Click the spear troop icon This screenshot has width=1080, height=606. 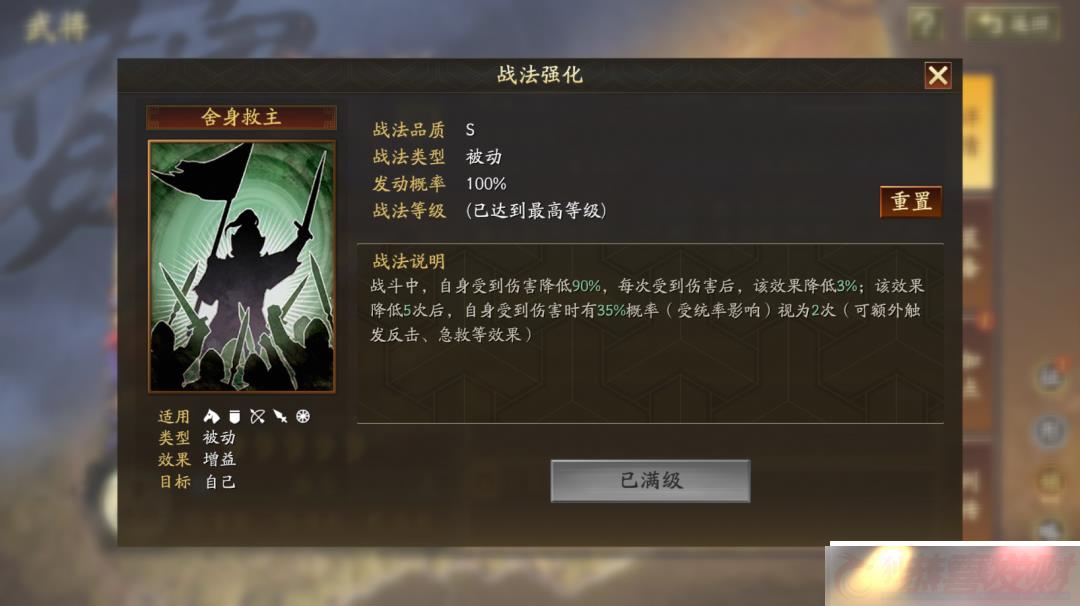tap(280, 416)
